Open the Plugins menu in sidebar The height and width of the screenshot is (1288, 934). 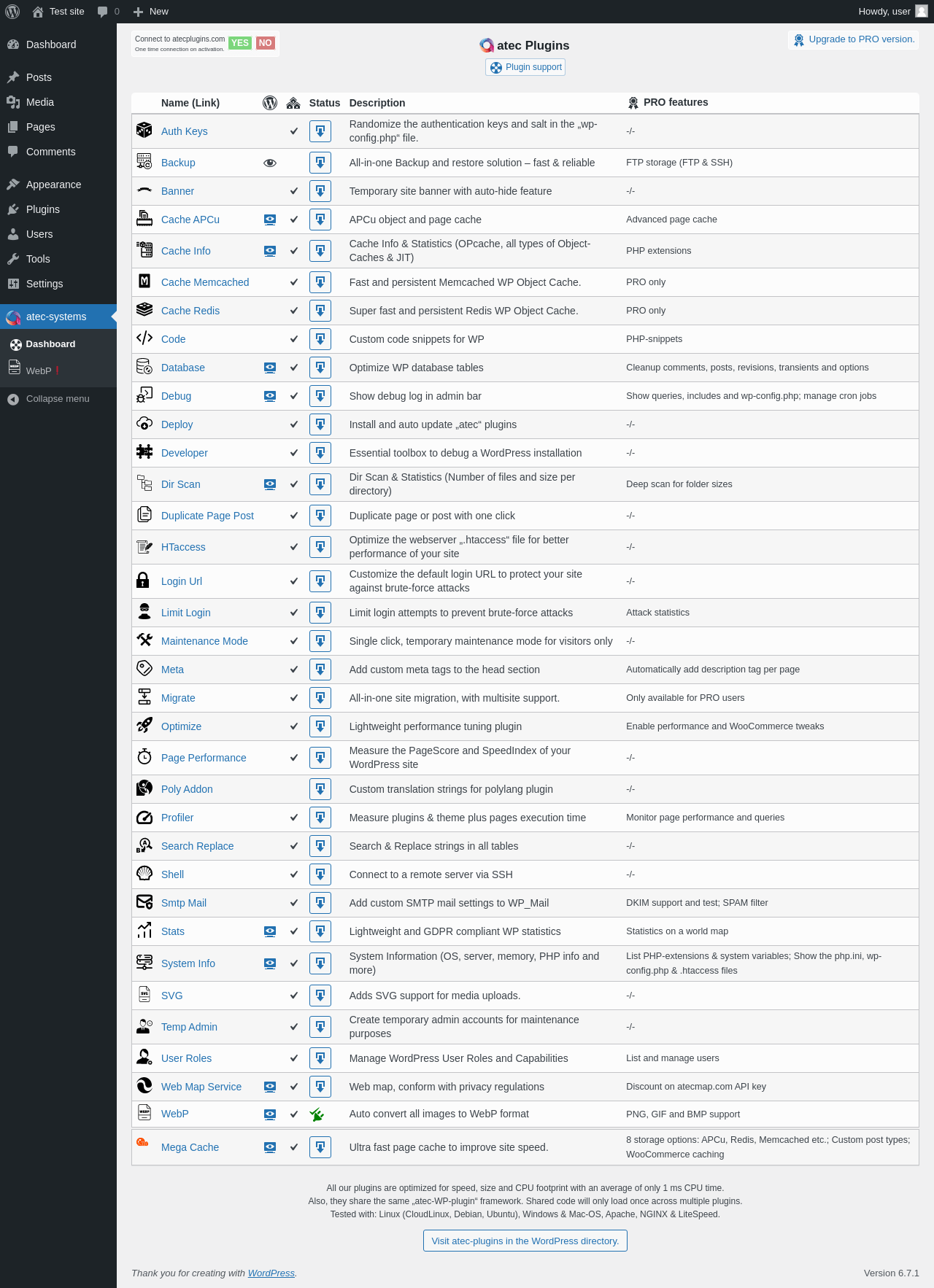coord(43,209)
